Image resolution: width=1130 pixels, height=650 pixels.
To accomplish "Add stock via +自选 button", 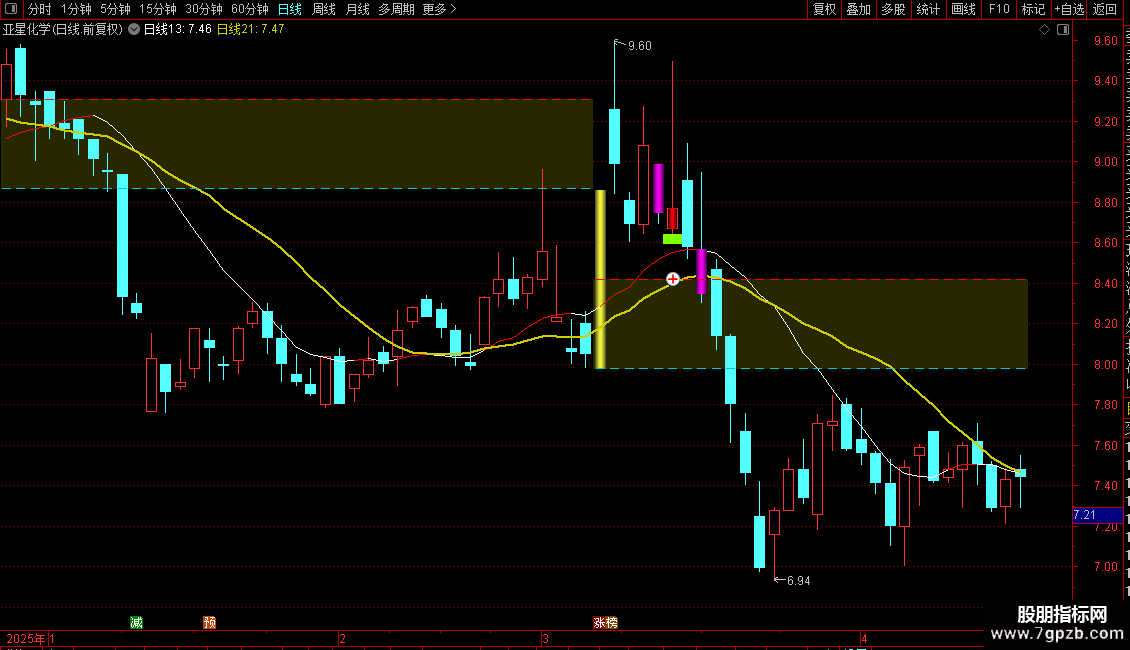I will pyautogui.click(x=1069, y=9).
